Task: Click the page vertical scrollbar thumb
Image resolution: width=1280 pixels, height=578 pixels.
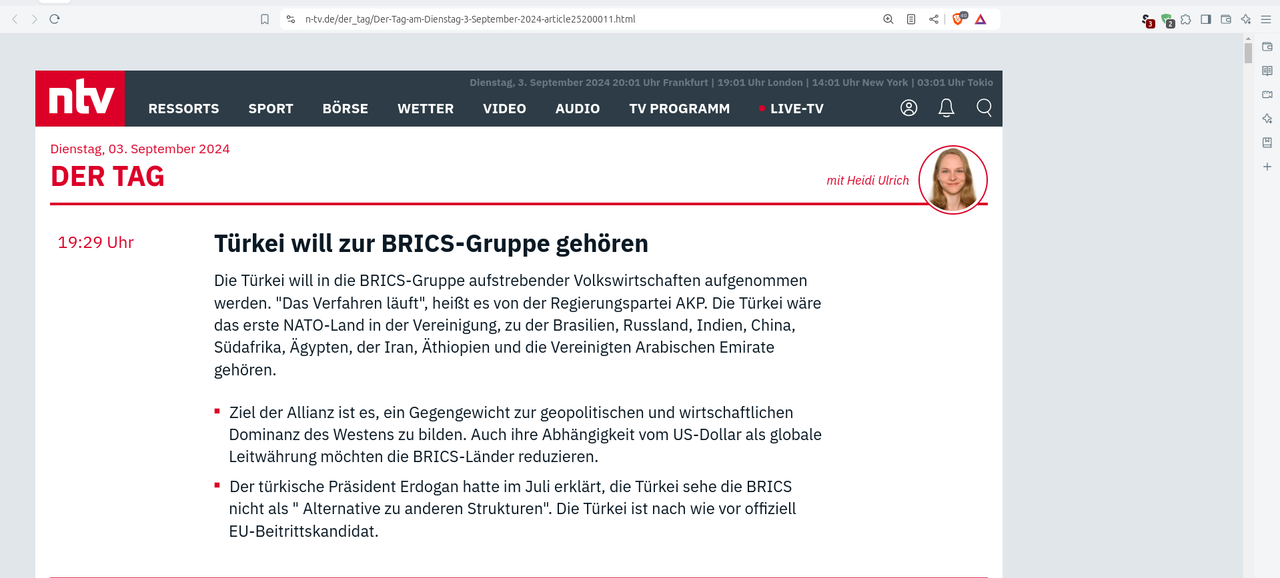Action: (1248, 53)
